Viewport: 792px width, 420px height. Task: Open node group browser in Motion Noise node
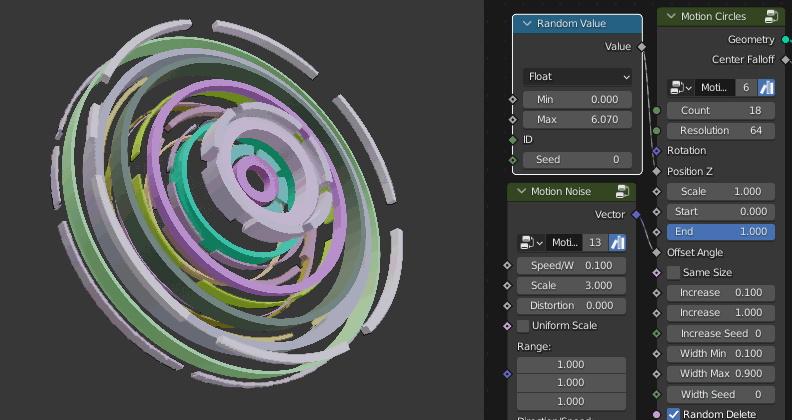(x=531, y=243)
